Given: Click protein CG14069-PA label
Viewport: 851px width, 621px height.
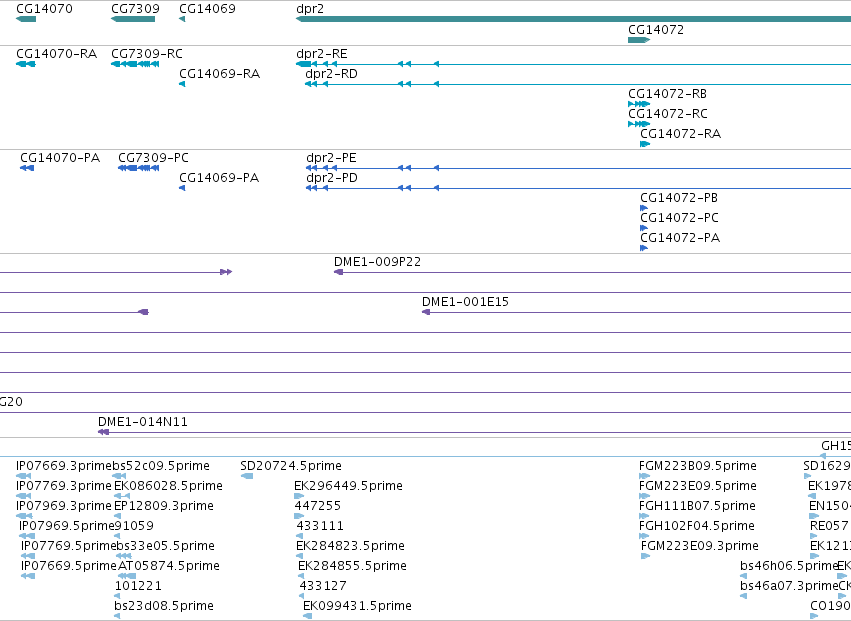Looking at the screenshot, I should pyautogui.click(x=219, y=178).
